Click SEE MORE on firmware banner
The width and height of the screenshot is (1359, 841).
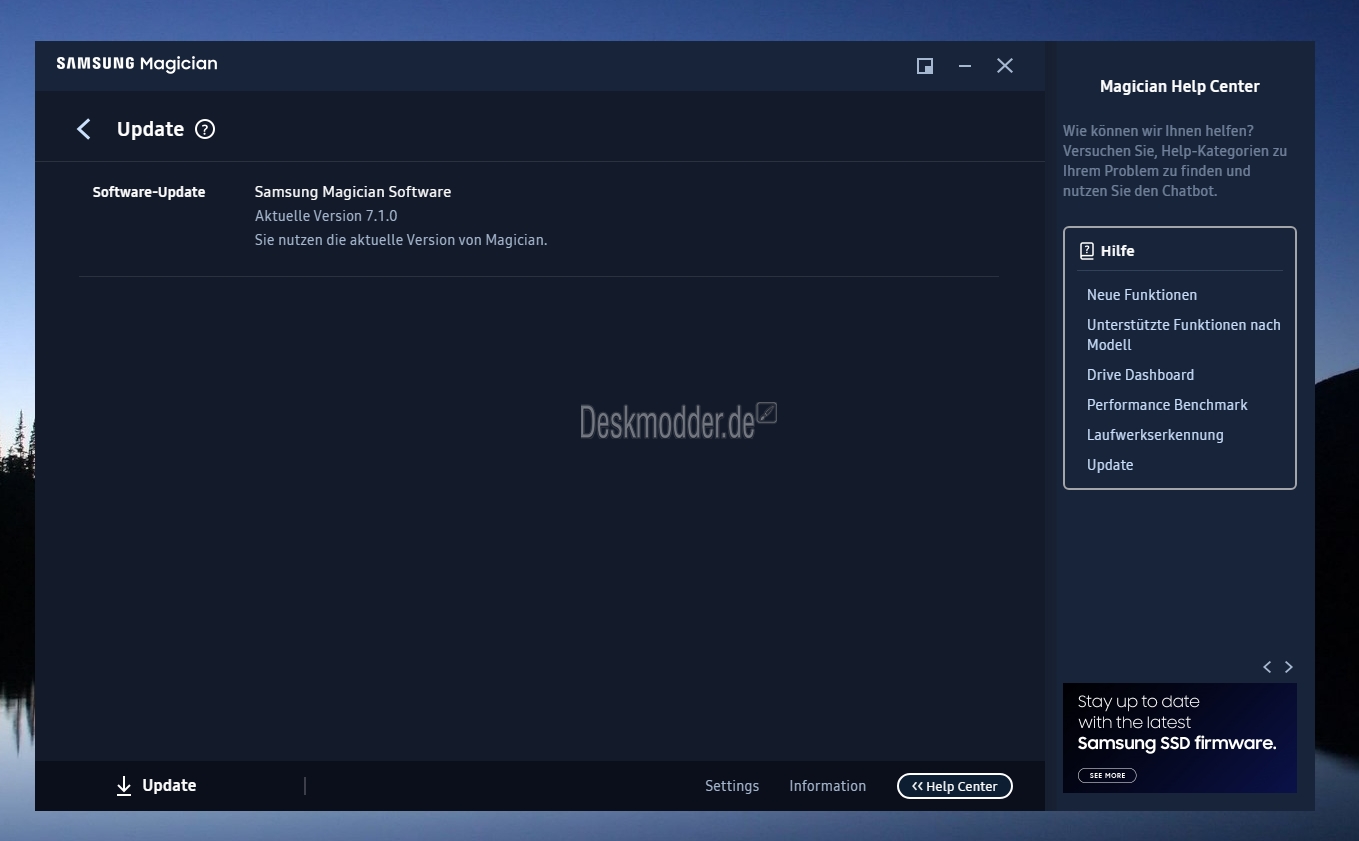1107,775
